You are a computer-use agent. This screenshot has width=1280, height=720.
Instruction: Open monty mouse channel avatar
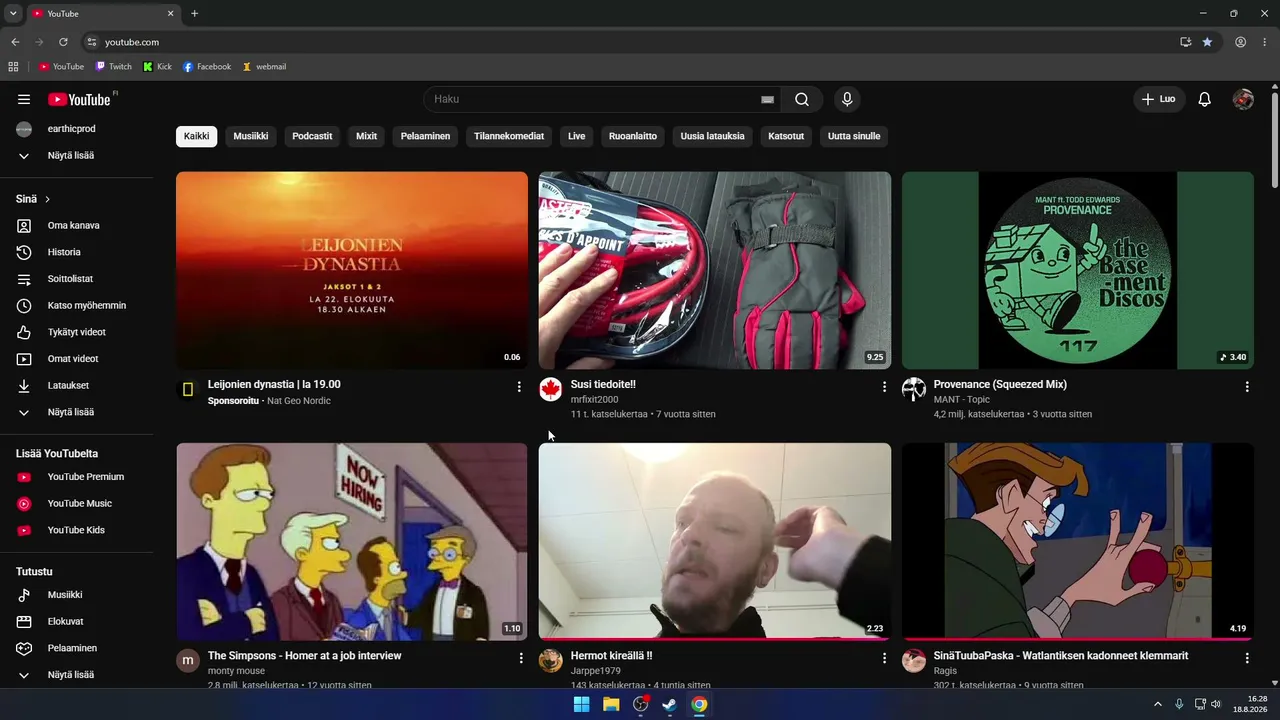(188, 660)
